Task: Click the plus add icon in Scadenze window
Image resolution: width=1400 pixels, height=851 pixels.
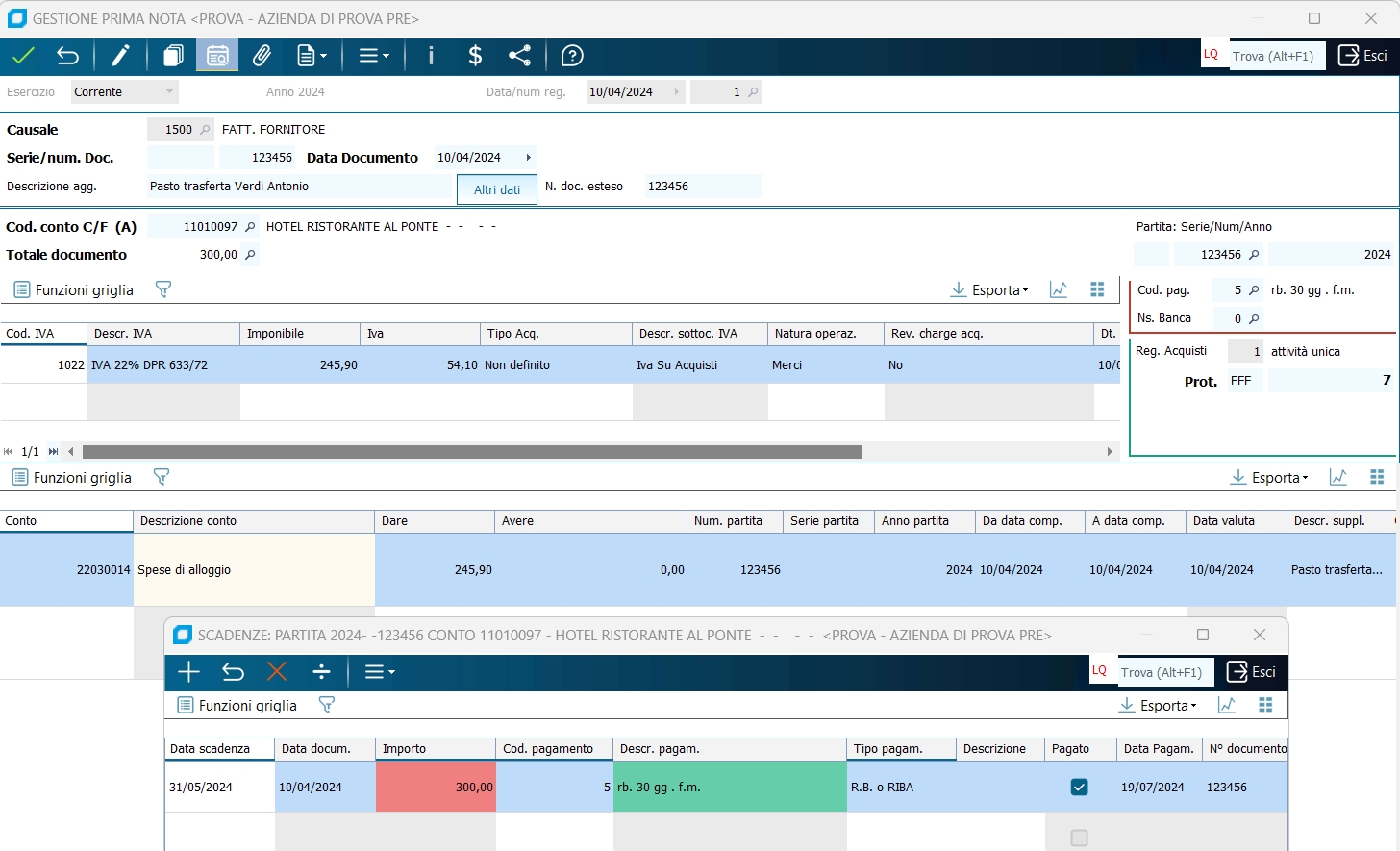Action: click(188, 672)
